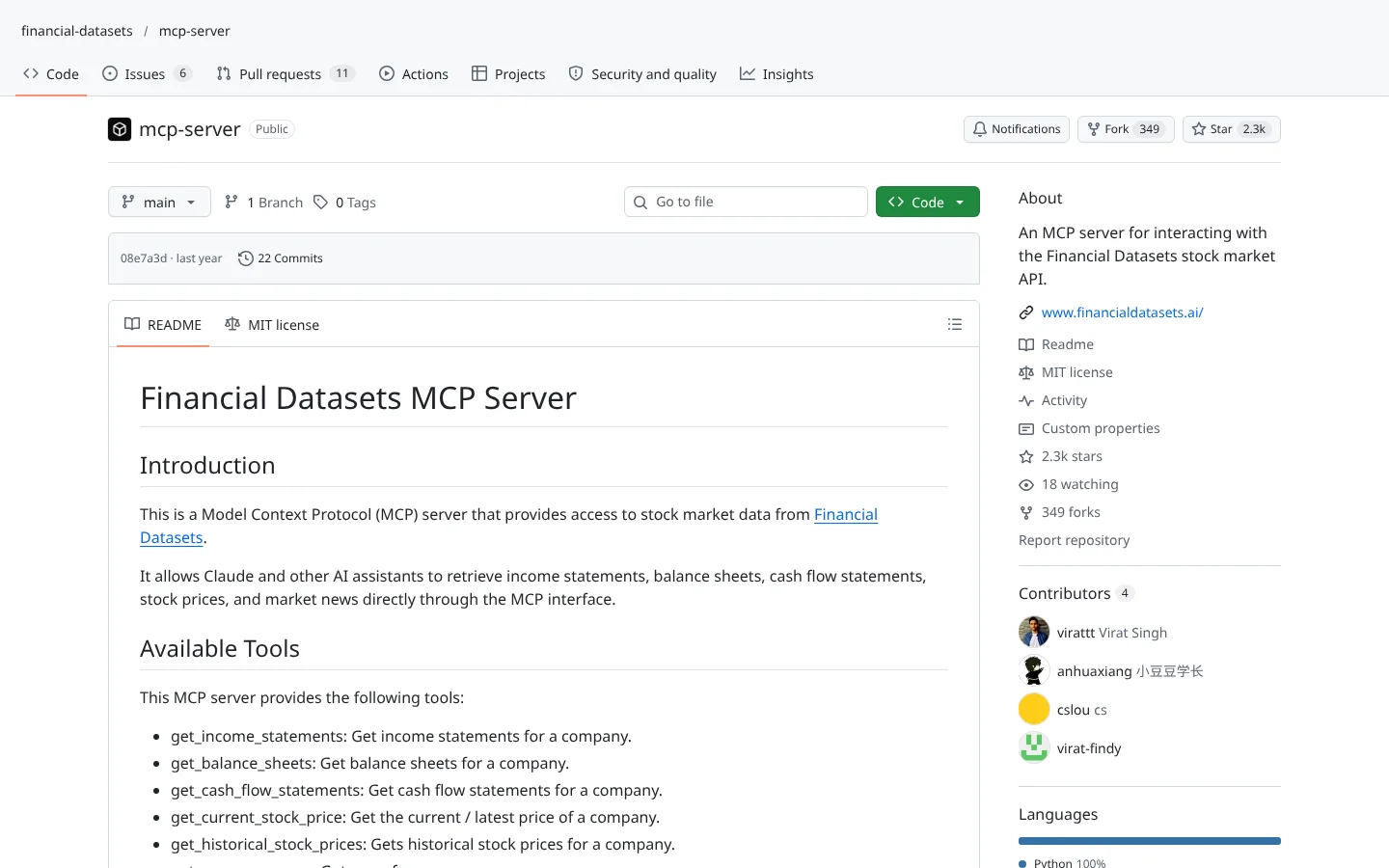
Task: Click the scale icon beside MIT license in About
Action: click(x=1026, y=373)
